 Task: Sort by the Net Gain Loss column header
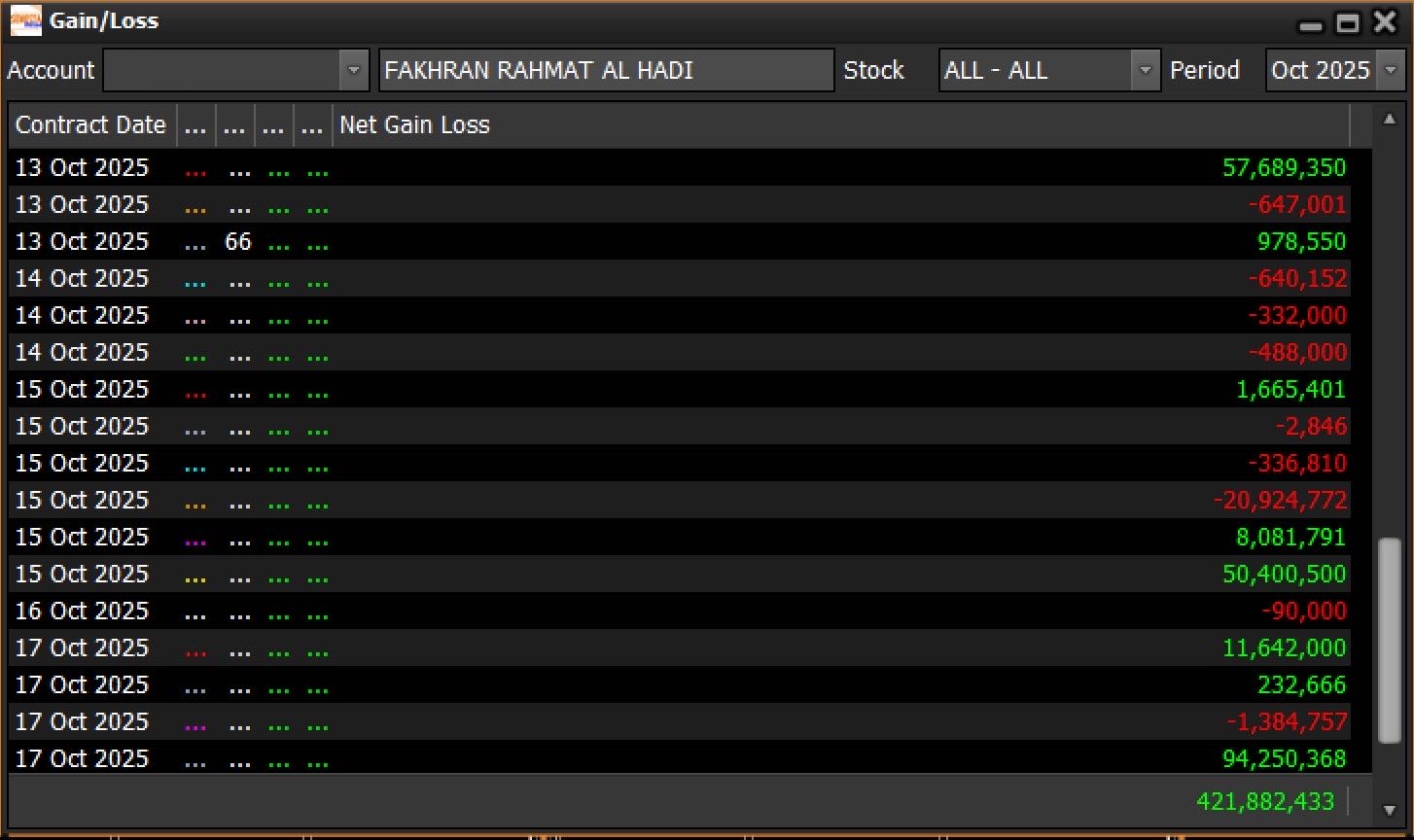tap(841, 125)
